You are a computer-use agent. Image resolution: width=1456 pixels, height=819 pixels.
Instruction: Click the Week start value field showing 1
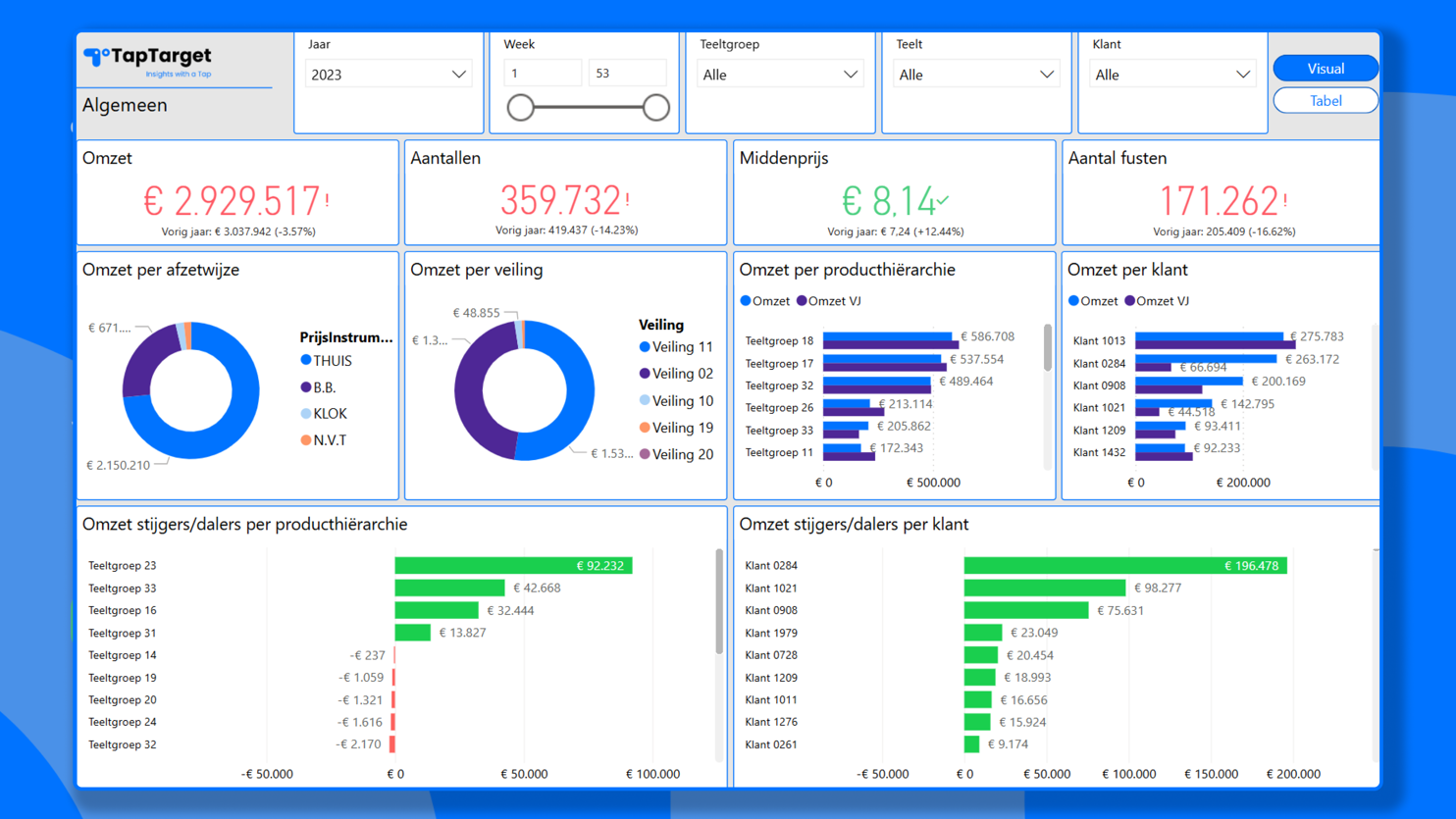543,74
